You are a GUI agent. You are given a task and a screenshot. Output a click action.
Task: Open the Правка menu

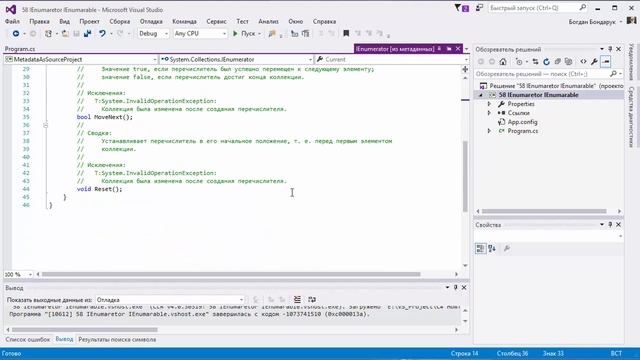click(x=39, y=21)
